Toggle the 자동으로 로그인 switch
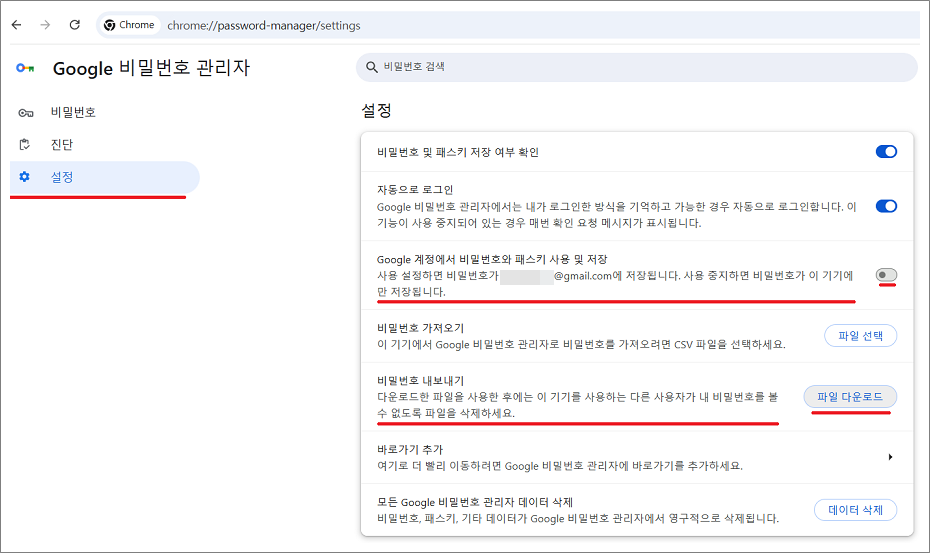Viewport: 930px width, 553px height. 886,206
